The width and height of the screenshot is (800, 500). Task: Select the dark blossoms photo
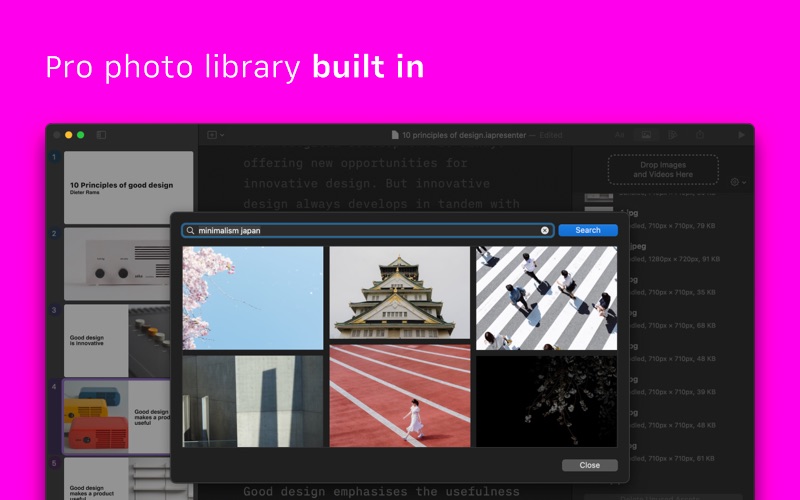(546, 402)
